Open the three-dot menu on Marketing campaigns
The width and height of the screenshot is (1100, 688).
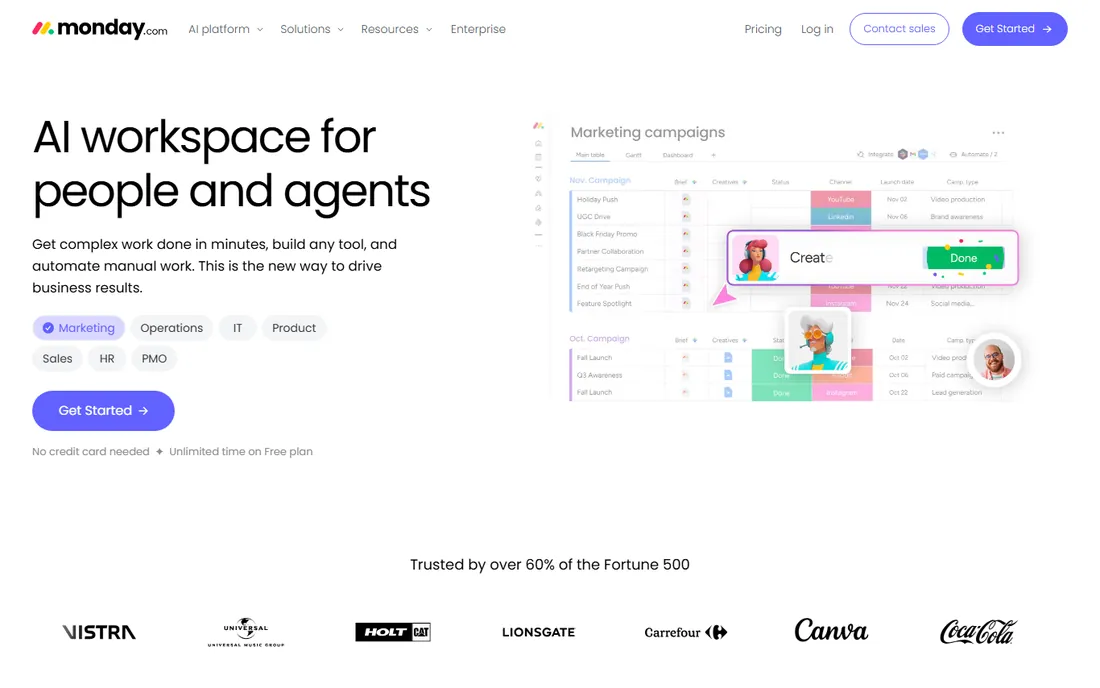coord(998,133)
